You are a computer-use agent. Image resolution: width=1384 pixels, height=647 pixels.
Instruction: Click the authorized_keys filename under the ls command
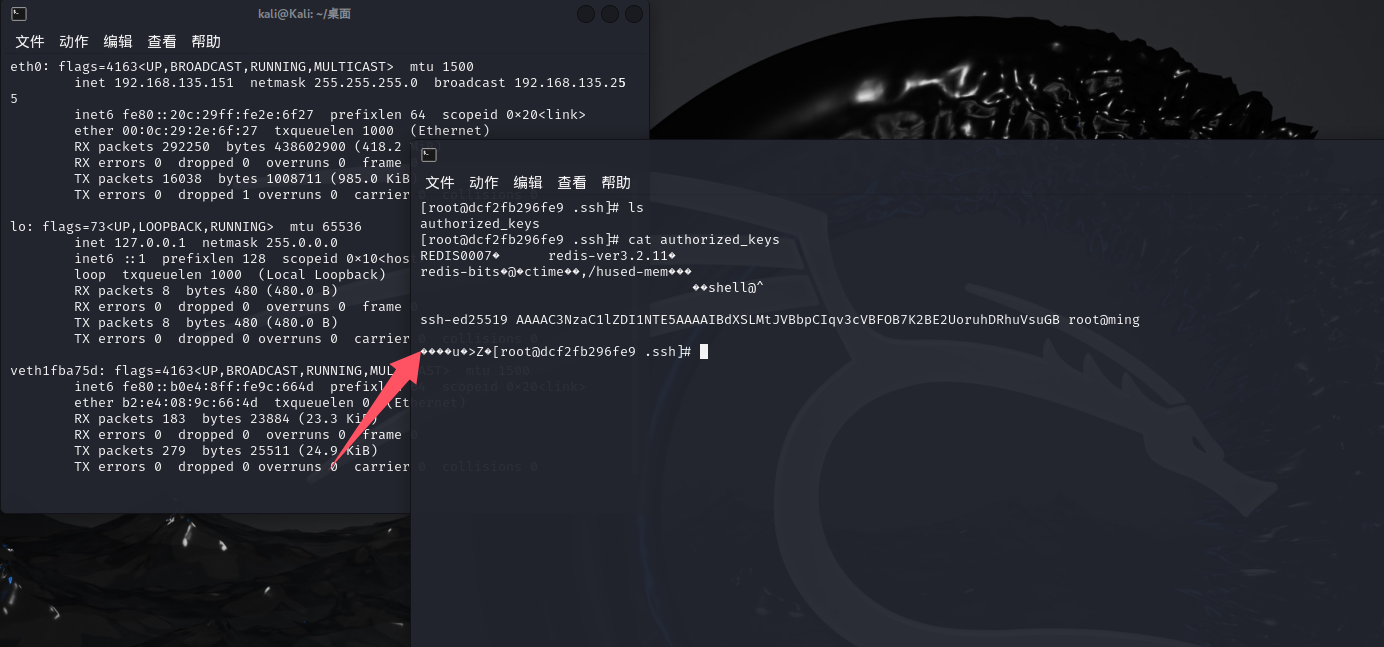pos(480,224)
